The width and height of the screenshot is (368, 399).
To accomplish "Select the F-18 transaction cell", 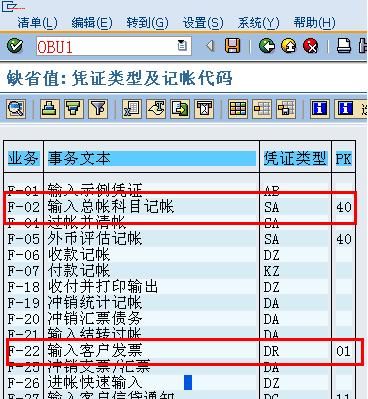I will [23, 287].
